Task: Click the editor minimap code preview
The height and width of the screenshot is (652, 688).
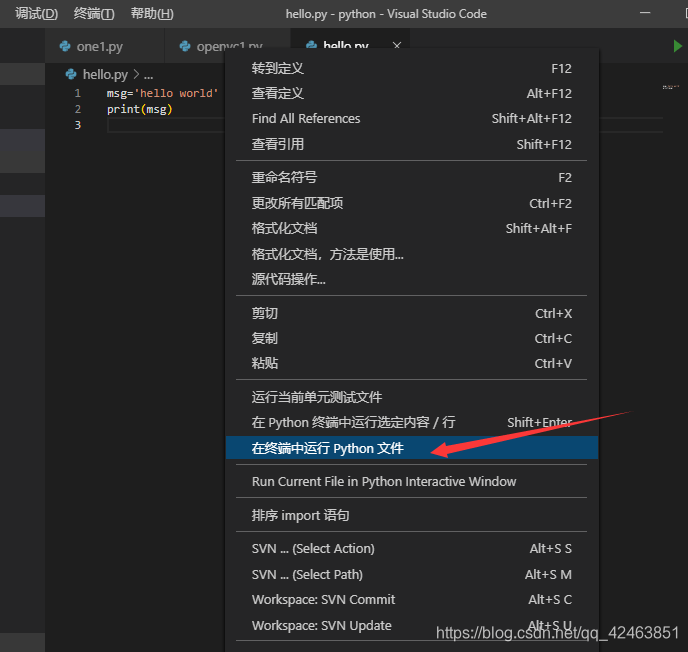Action: tap(670, 87)
